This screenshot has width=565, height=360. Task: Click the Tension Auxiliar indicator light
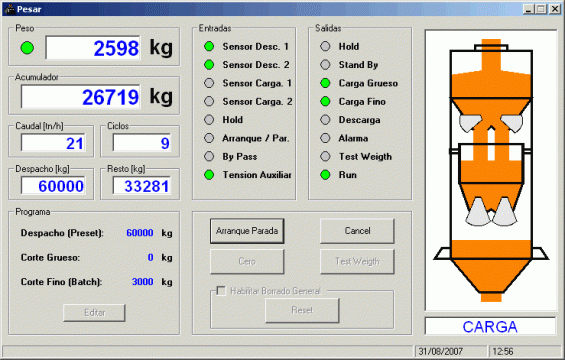pos(209,175)
